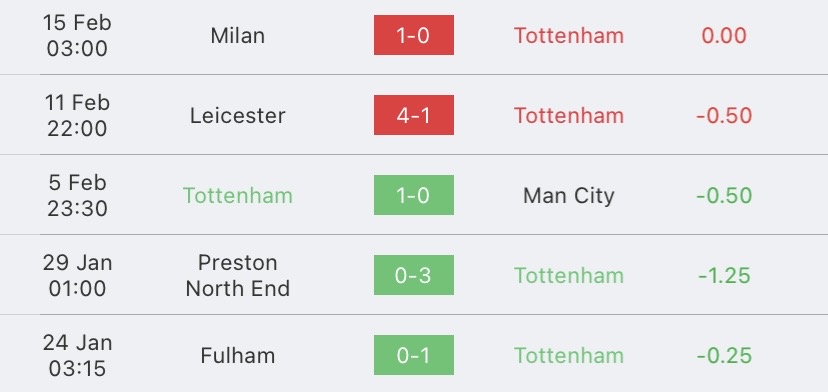Select the 29 Jan 01:00 match date

pos(77,275)
